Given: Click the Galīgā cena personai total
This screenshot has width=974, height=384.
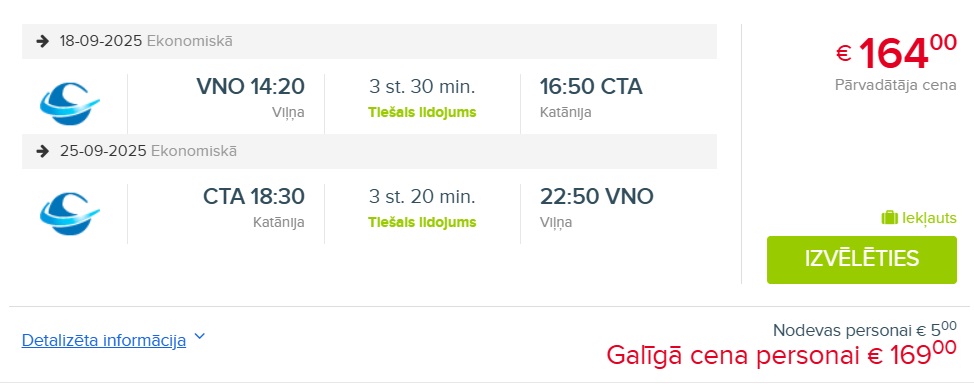Looking at the screenshot, I should click(x=781, y=355).
